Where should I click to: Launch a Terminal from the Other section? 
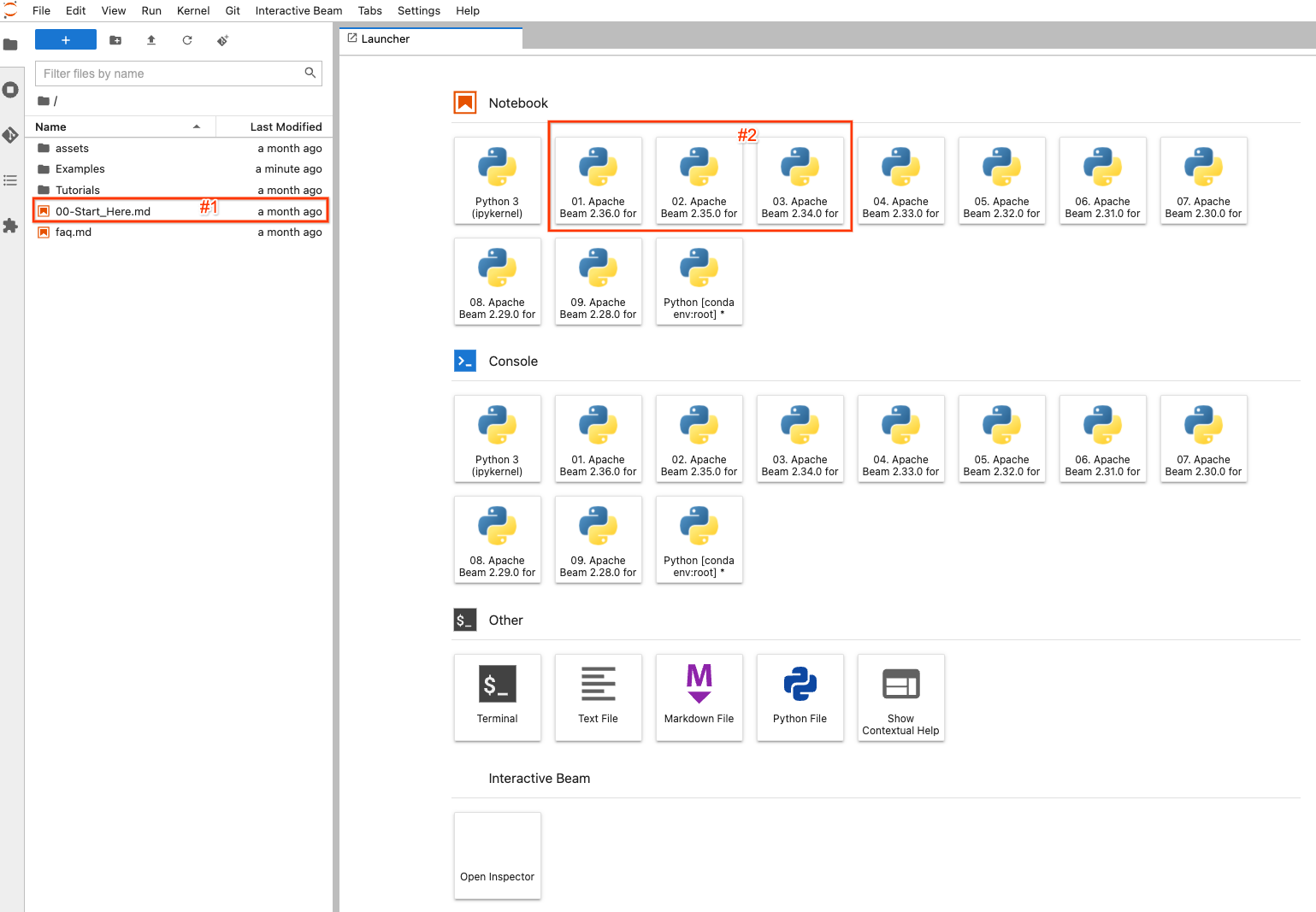[497, 697]
